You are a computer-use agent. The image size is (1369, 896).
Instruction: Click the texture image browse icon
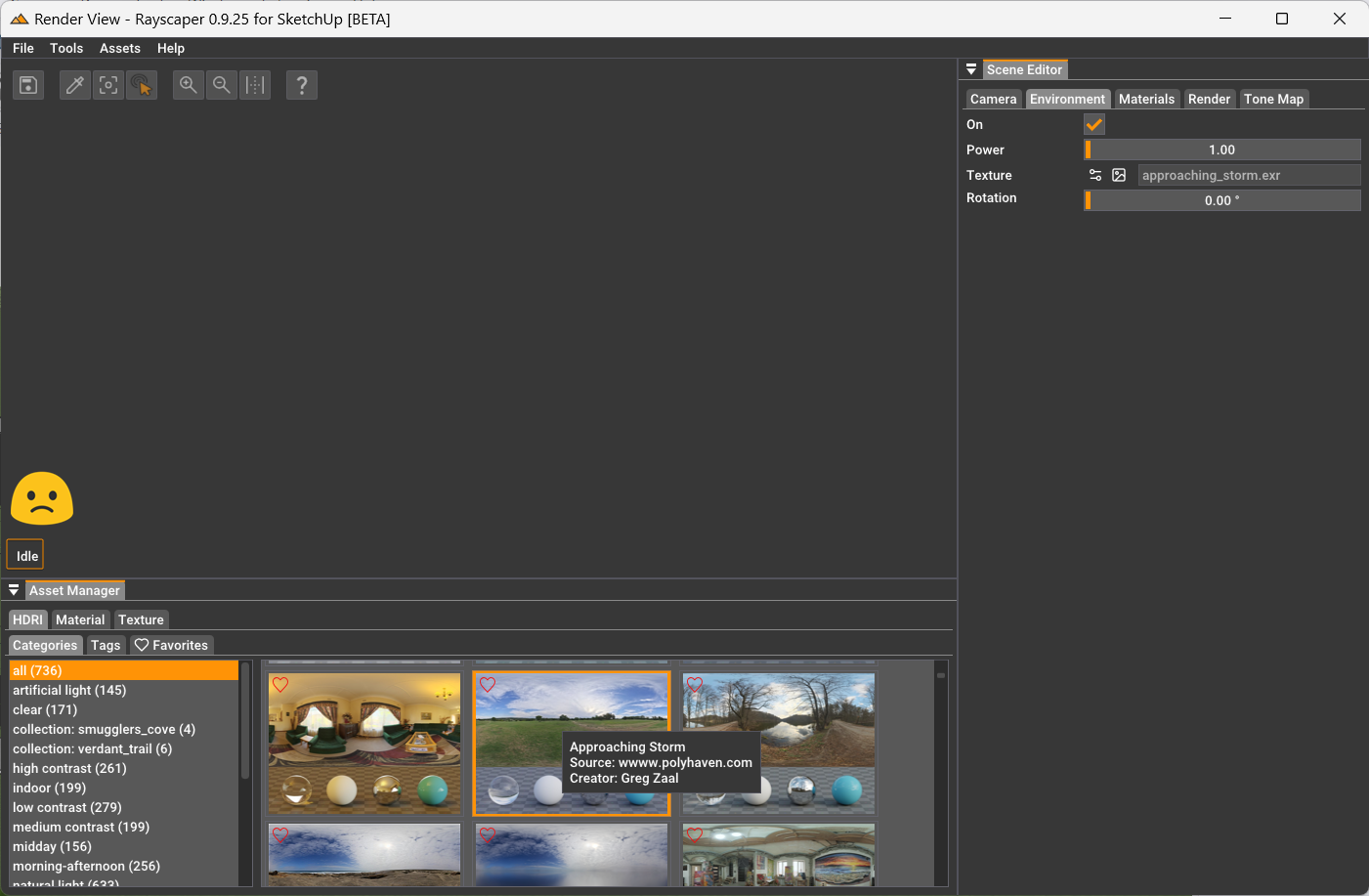(x=1119, y=175)
